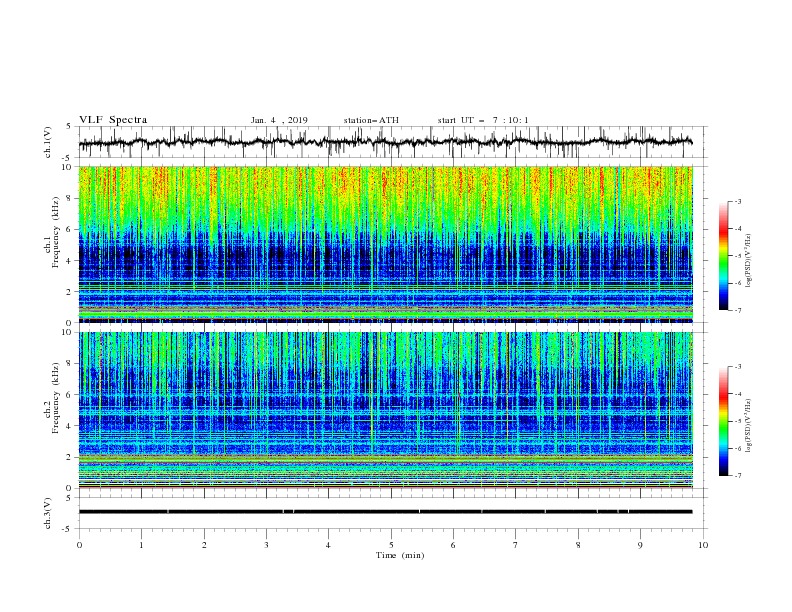The width and height of the screenshot is (792, 612).
Task: Click the 'start UT = 7 :10: 1' text
Action: pyautogui.click(x=483, y=120)
